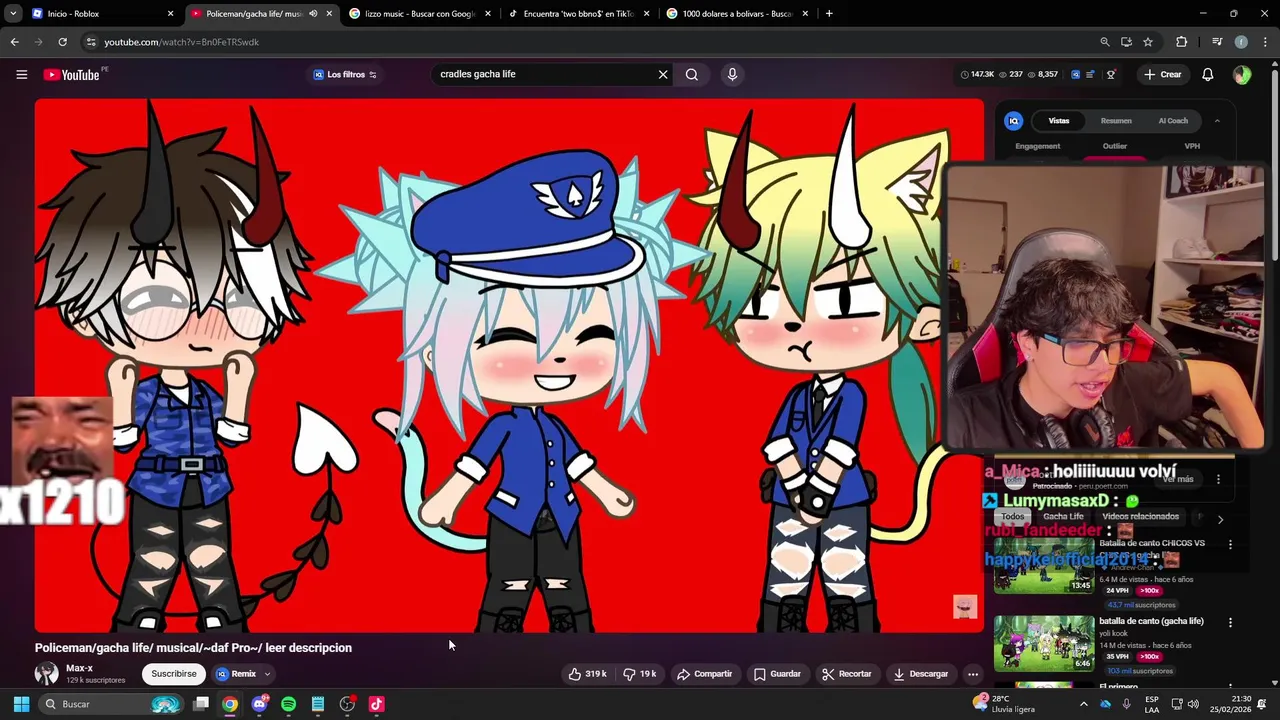Click the batalla de canto (gacha life) title
1280x720 pixels.
1151,621
